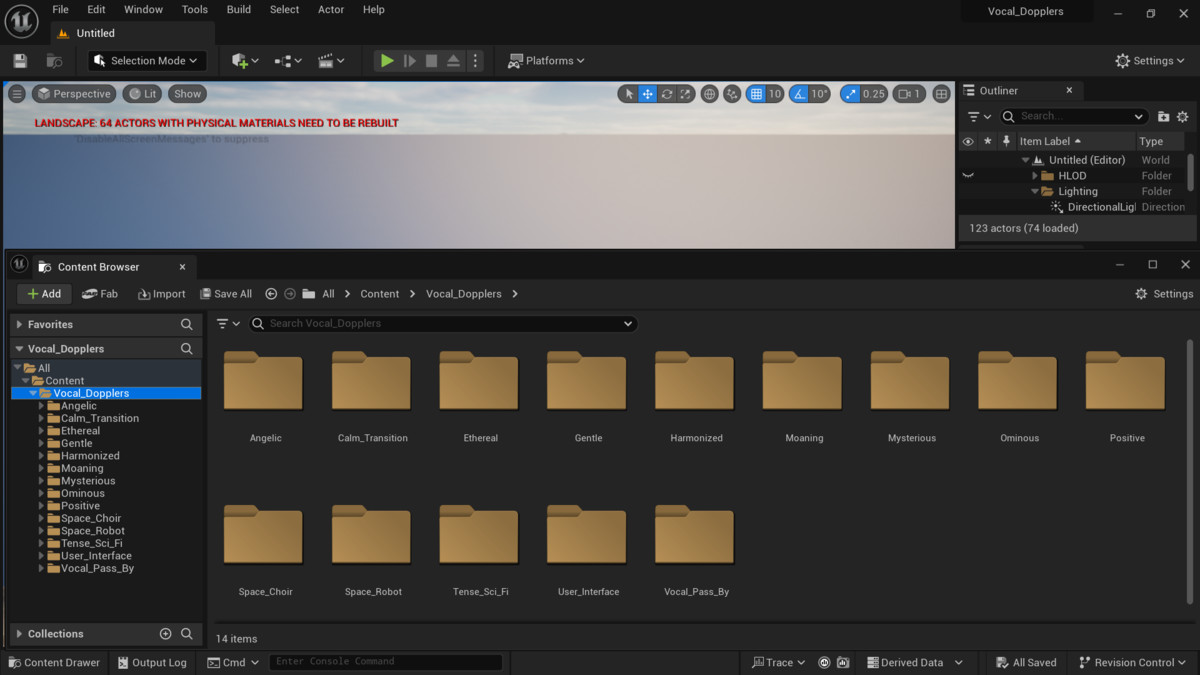
Task: Open Fab from the Content Browser toolbar
Action: click(x=100, y=294)
